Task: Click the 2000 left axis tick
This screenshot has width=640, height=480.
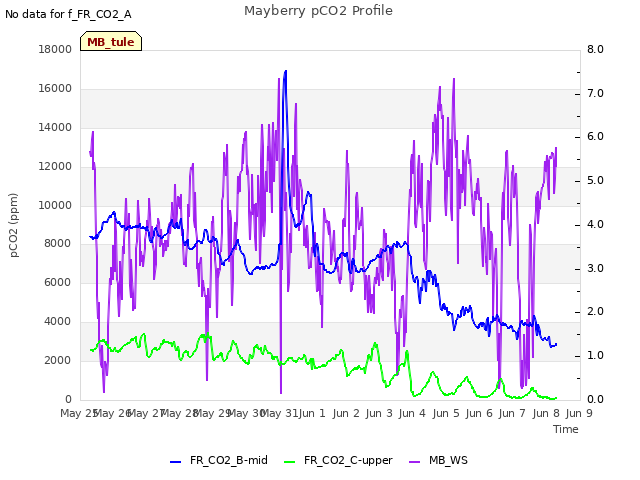Action: pos(58,360)
